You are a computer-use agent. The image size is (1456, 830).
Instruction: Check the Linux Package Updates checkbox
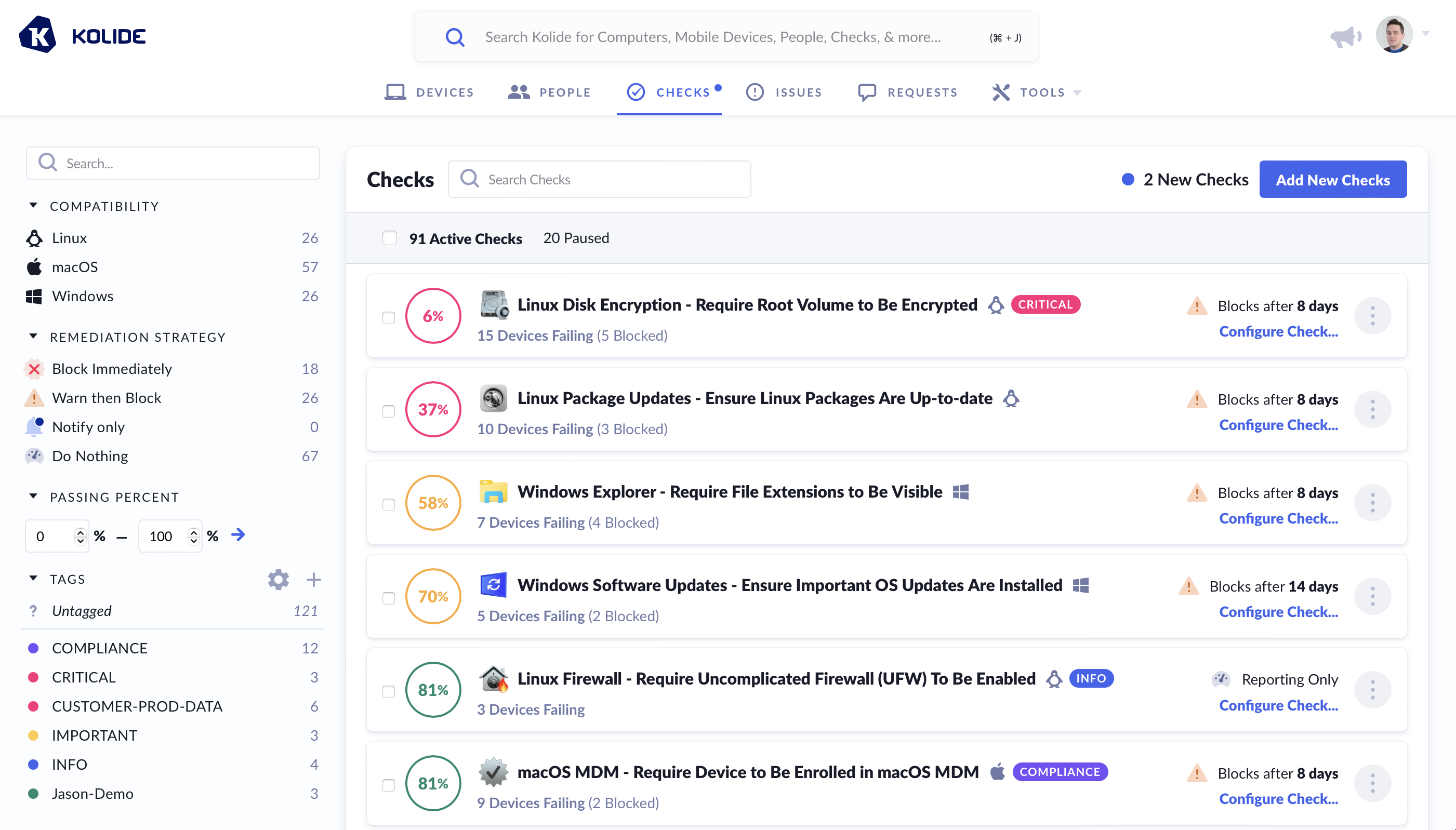pyautogui.click(x=388, y=411)
